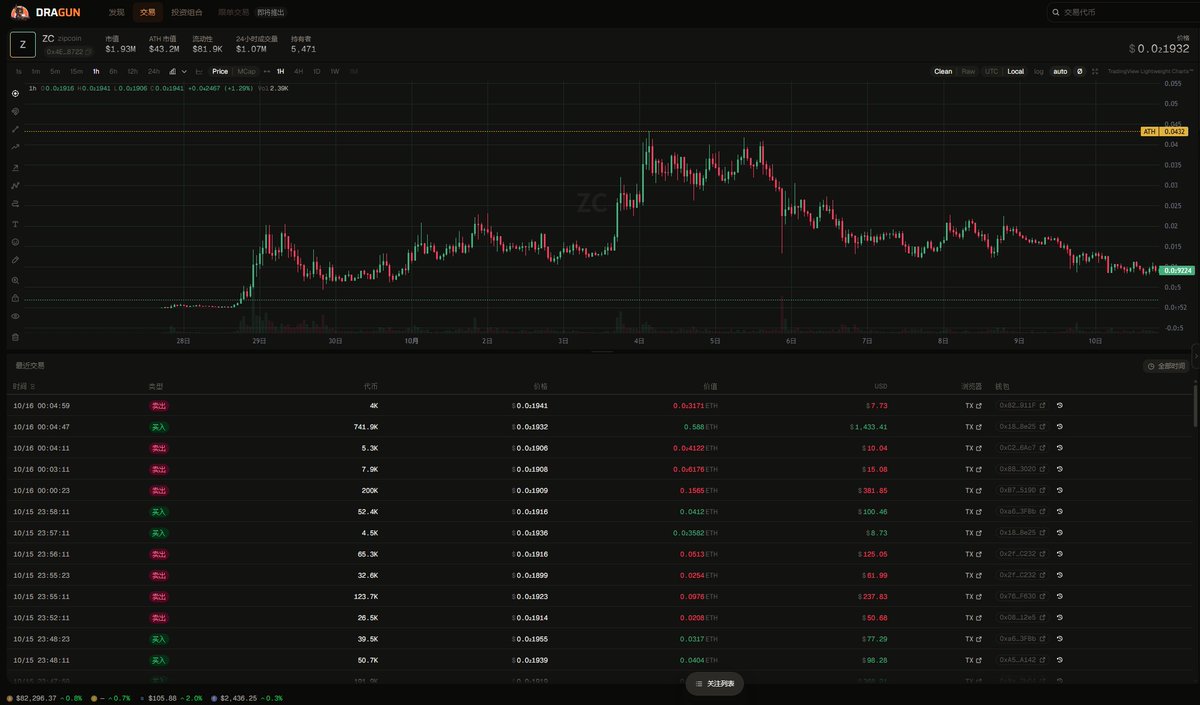Screen dimensions: 1200x705
Task: Open the emoji sticker tool
Action: click(x=15, y=242)
